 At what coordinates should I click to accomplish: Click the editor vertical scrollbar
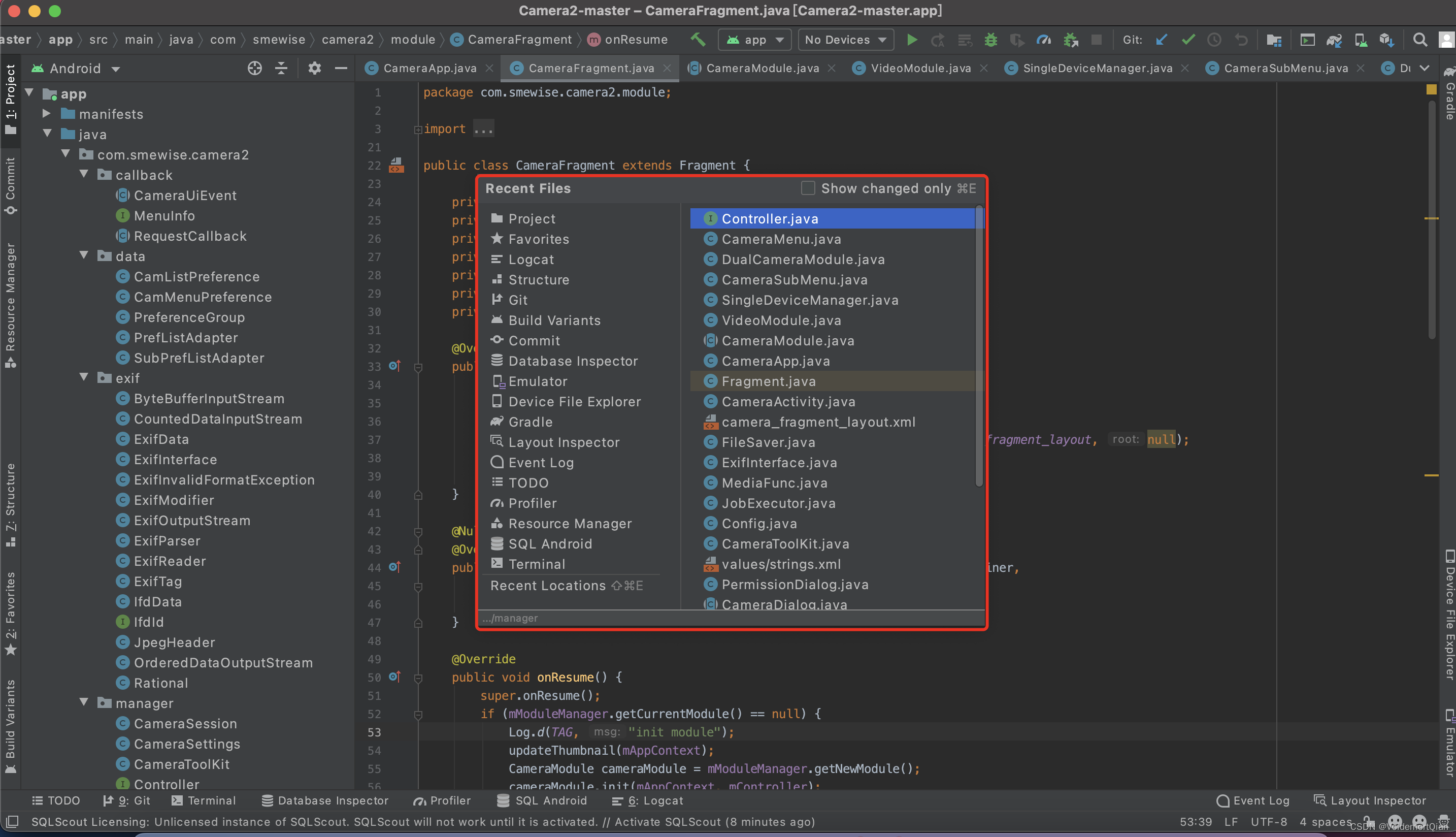(x=1431, y=218)
